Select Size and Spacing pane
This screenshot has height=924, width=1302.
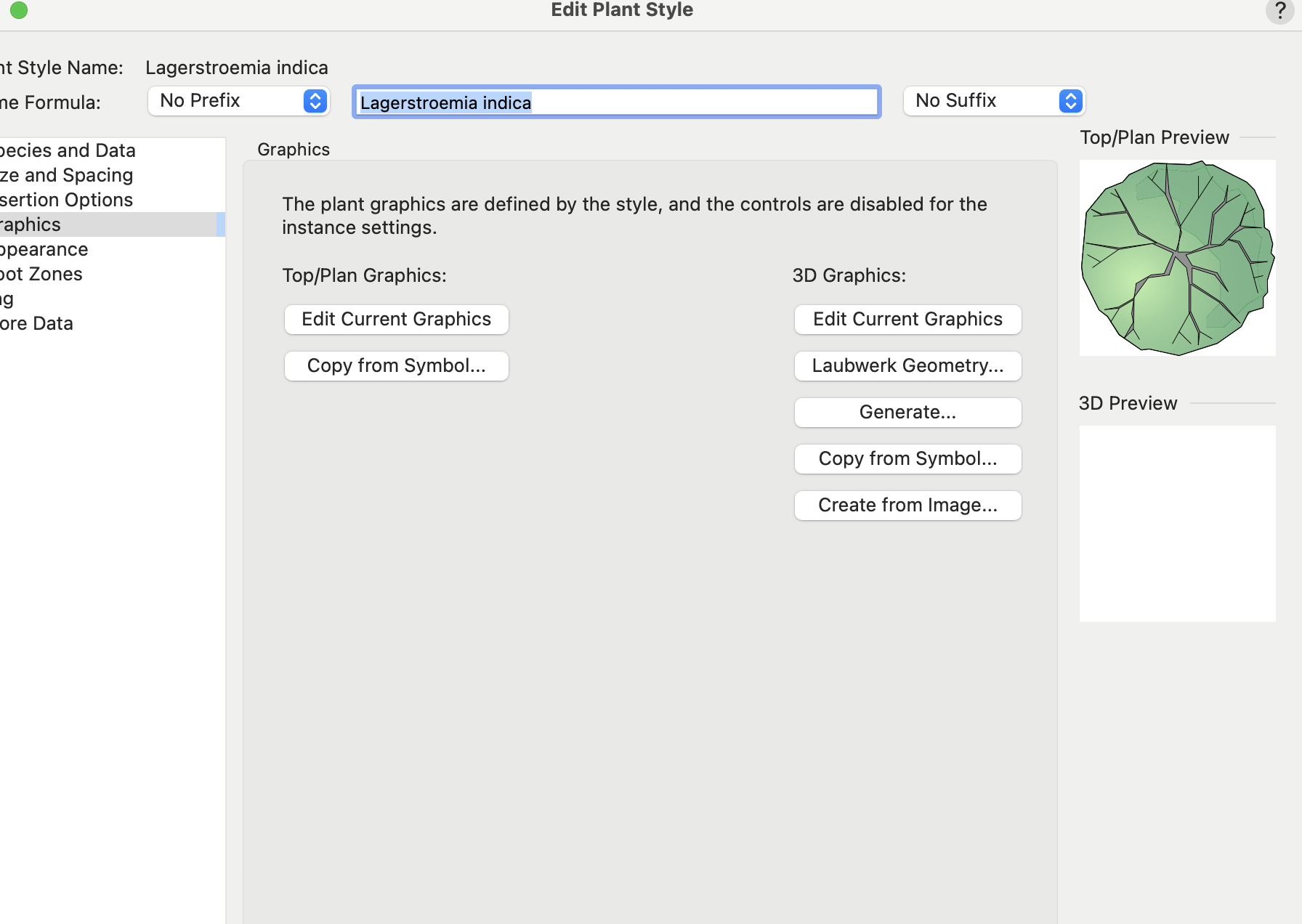coord(67,175)
